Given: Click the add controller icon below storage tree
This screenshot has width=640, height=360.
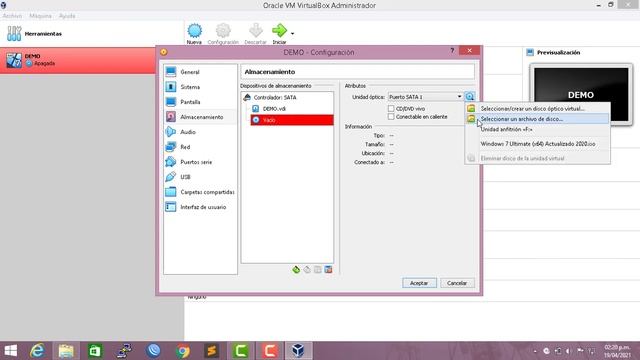Looking at the screenshot, I should click(296, 269).
